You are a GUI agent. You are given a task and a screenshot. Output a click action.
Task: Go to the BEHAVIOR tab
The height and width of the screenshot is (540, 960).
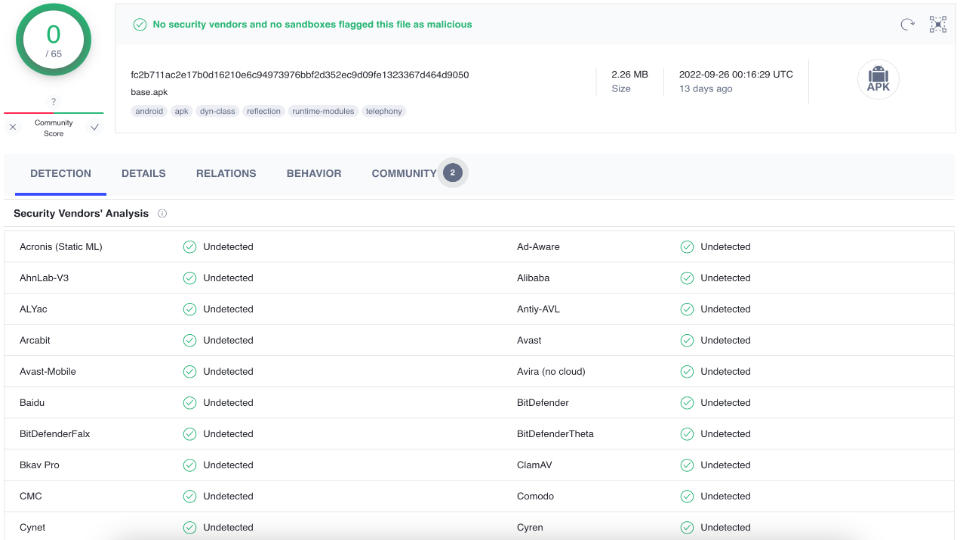[x=314, y=174]
